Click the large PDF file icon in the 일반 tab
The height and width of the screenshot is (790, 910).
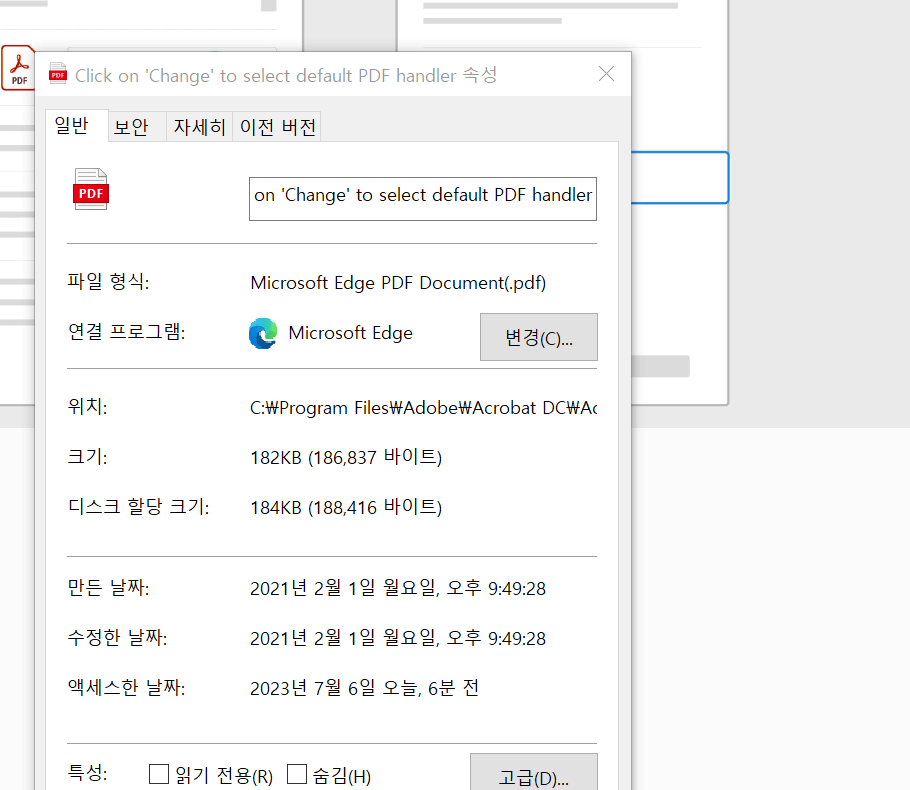91,189
